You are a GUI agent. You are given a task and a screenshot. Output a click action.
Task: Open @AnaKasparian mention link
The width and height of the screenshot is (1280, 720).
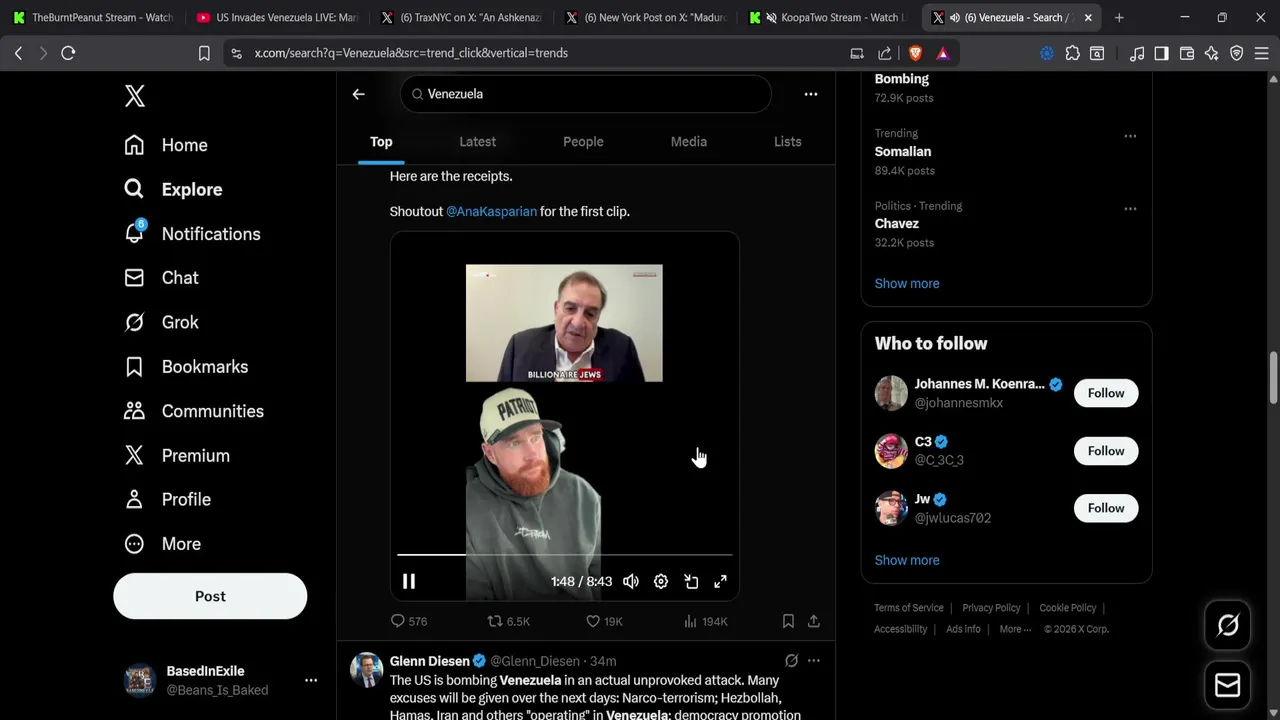coord(491,211)
